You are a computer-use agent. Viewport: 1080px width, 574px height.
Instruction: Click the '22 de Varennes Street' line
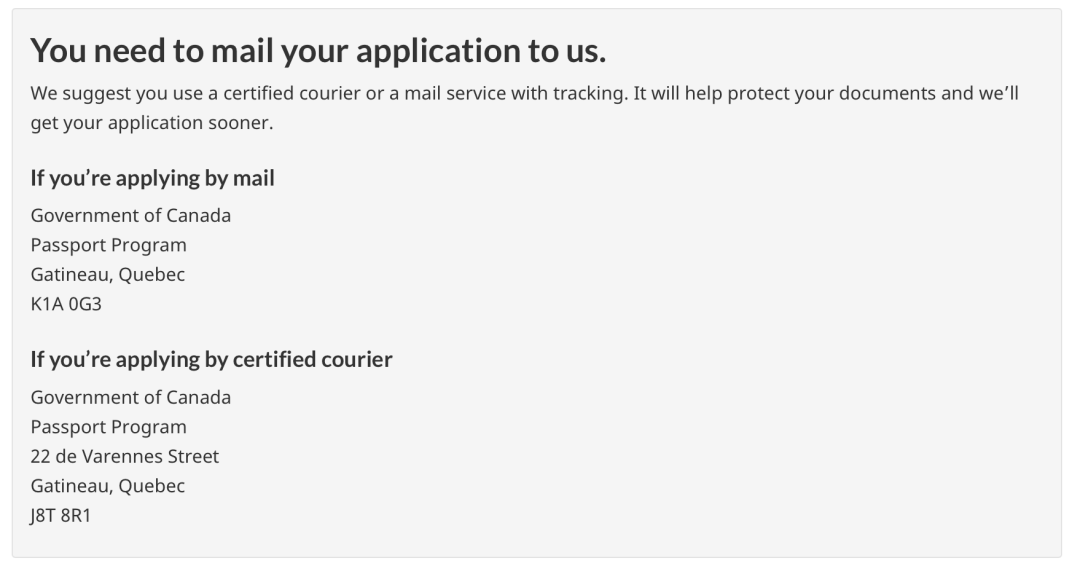pos(125,456)
